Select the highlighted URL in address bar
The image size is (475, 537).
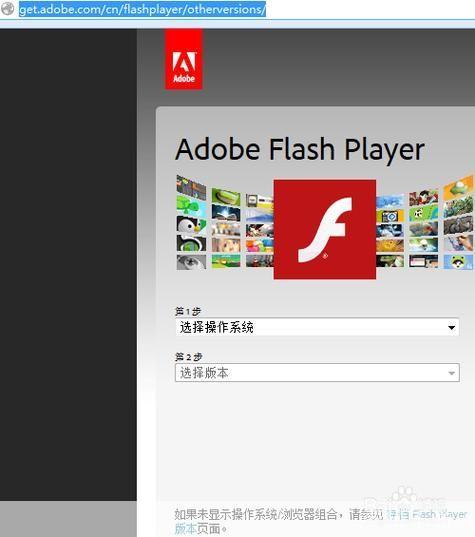point(142,9)
